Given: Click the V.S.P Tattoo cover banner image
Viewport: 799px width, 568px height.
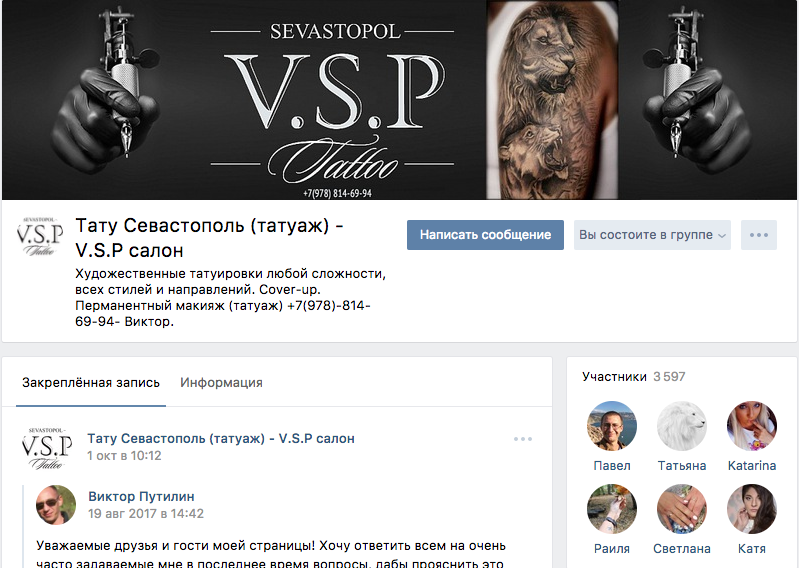Looking at the screenshot, I should (x=399, y=99).
